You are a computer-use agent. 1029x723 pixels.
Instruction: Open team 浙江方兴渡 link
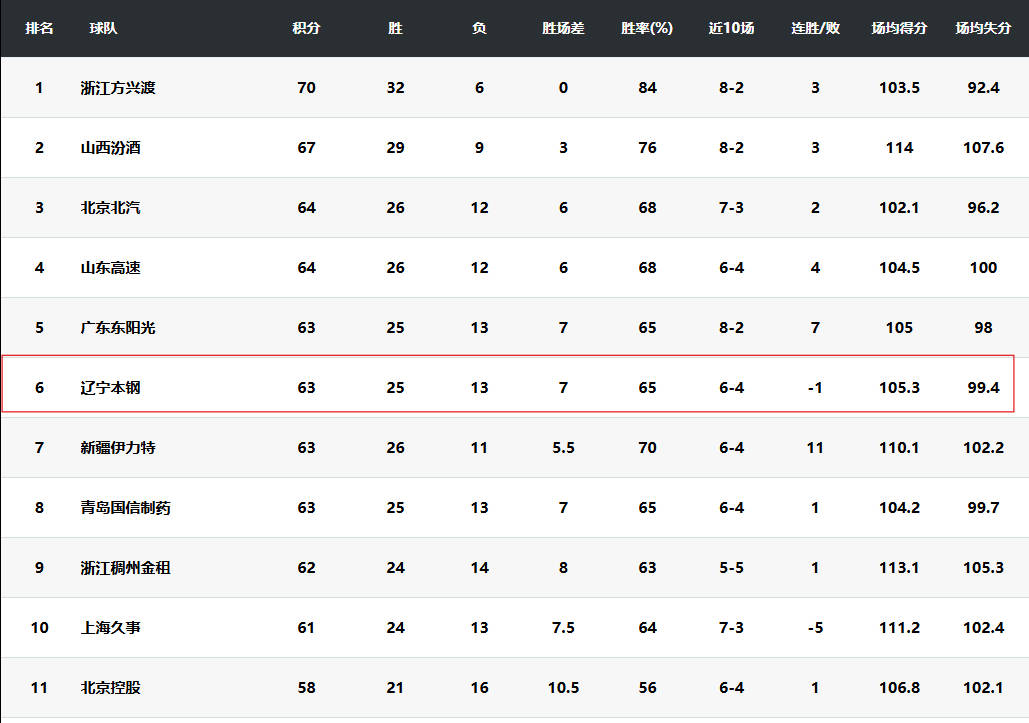(118, 88)
